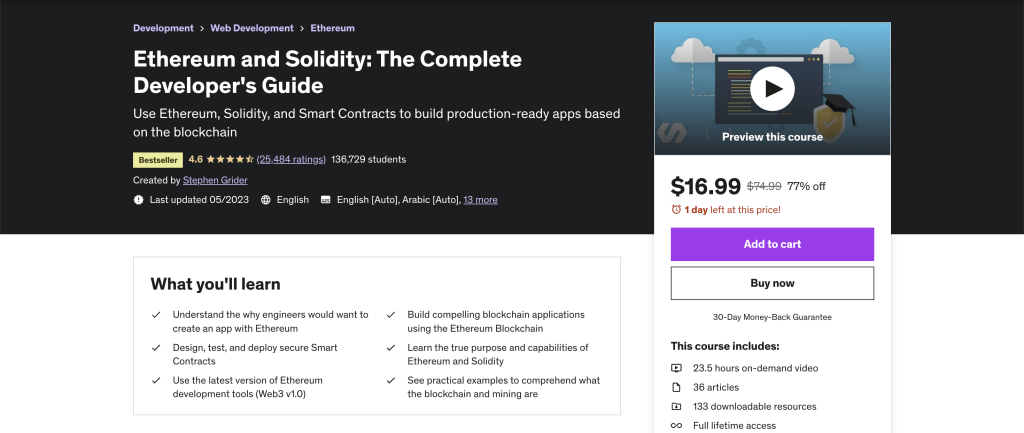Open the Development breadcrumb
Viewport: 1024px width, 433px height.
click(163, 28)
